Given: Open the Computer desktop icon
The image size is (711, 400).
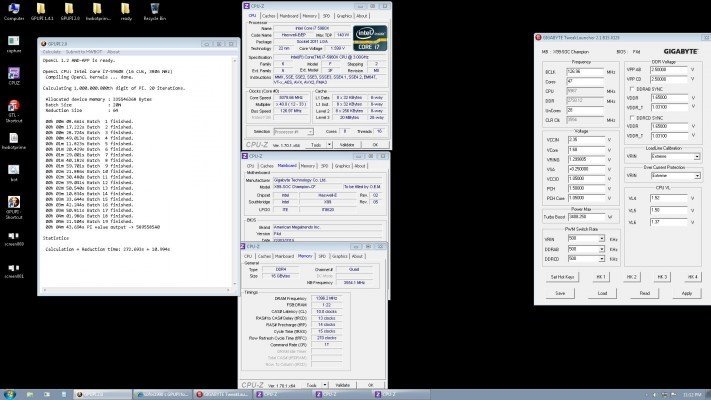Looking at the screenshot, I should point(14,12).
